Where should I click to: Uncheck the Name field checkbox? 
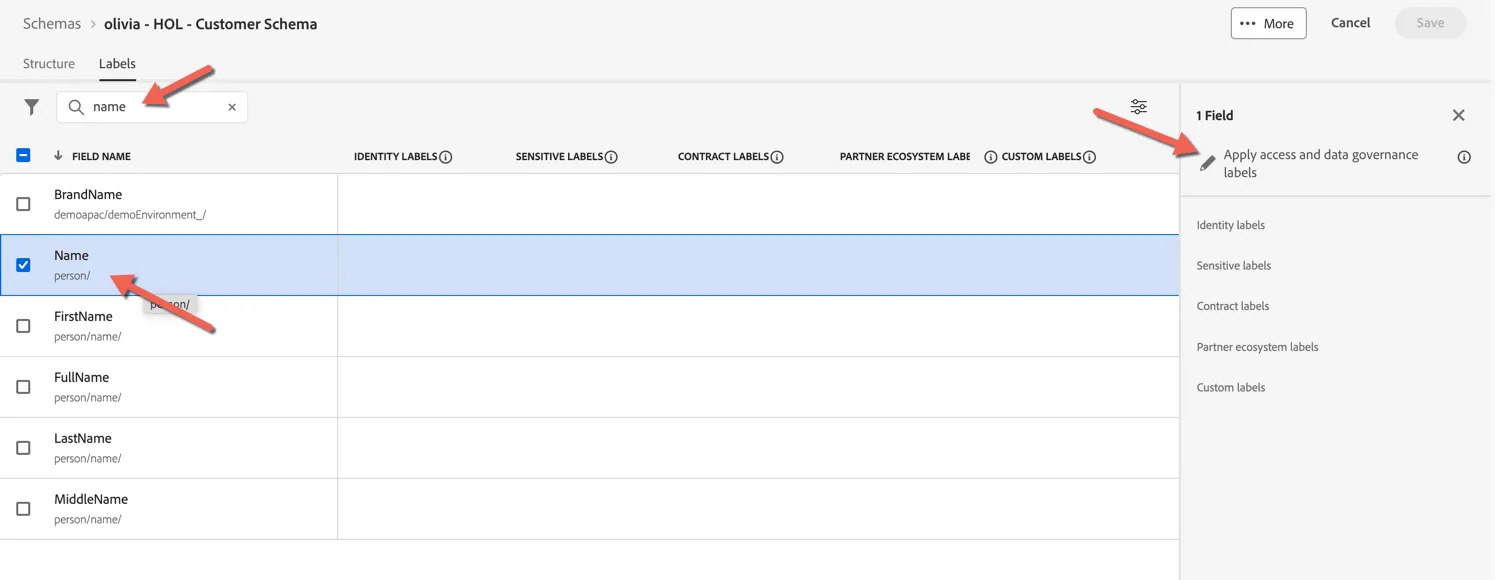pos(23,265)
